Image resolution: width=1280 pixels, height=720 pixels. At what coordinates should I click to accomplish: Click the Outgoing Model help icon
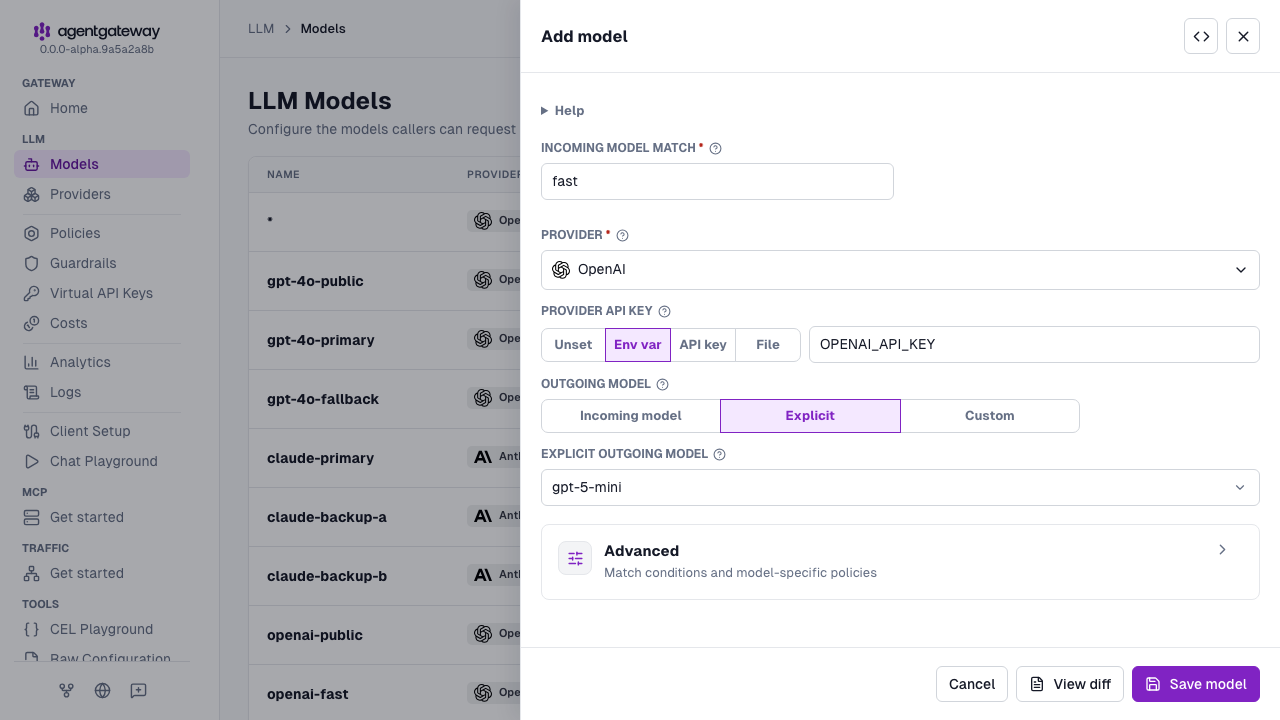click(x=662, y=384)
